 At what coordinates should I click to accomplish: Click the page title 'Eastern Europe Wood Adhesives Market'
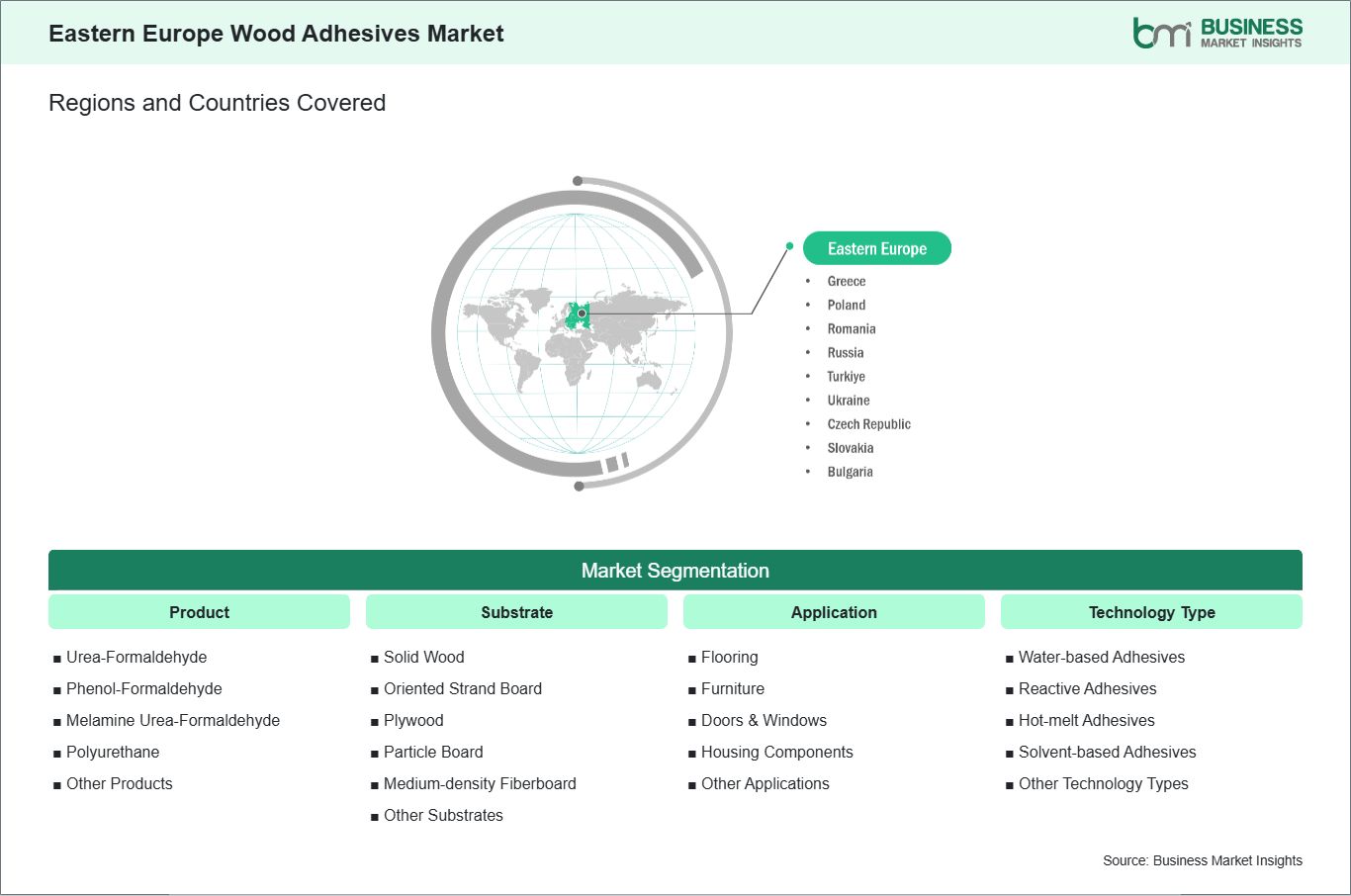pos(276,34)
